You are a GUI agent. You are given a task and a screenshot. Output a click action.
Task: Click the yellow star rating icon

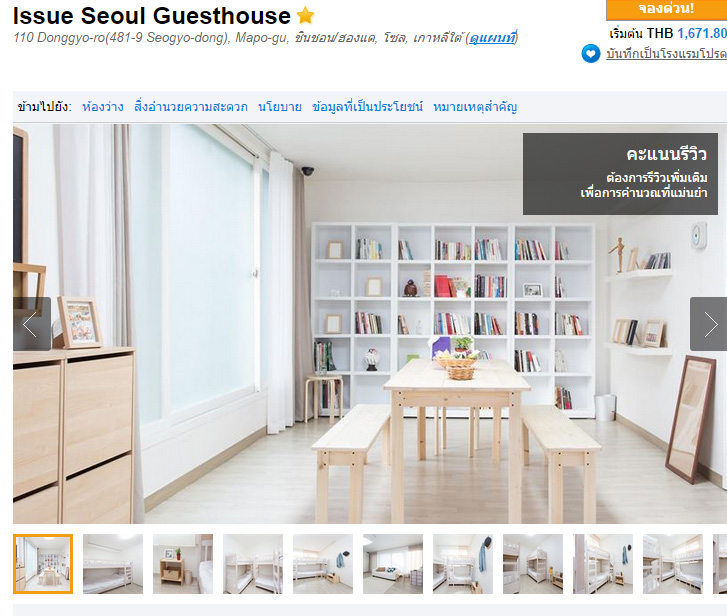306,15
